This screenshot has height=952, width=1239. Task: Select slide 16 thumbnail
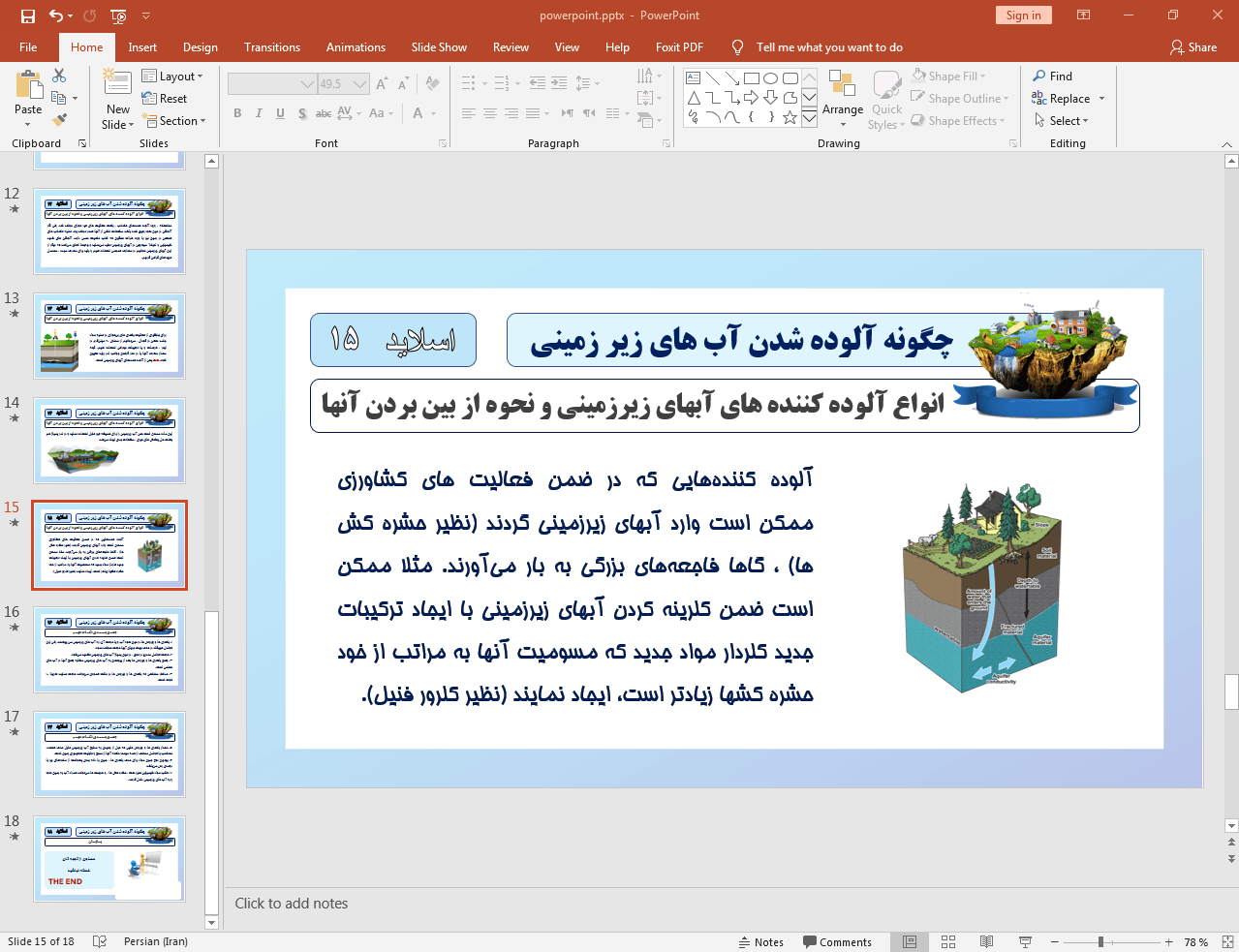click(x=109, y=650)
